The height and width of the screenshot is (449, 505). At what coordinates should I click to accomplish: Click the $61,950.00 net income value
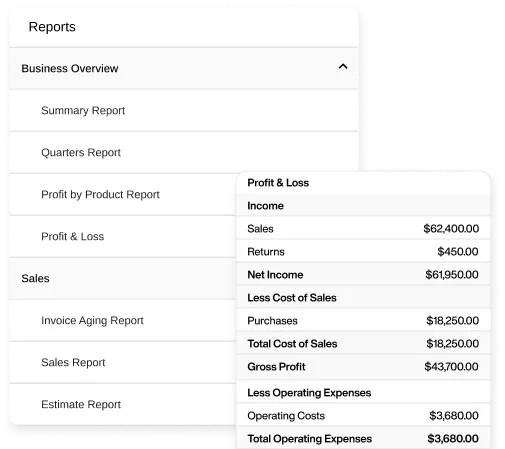point(452,275)
